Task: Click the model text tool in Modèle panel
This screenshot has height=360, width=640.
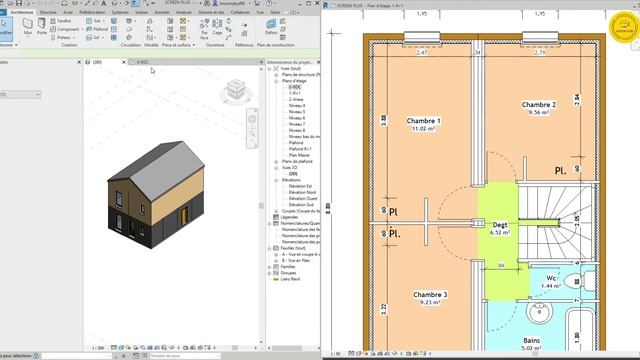Action: click(x=149, y=21)
